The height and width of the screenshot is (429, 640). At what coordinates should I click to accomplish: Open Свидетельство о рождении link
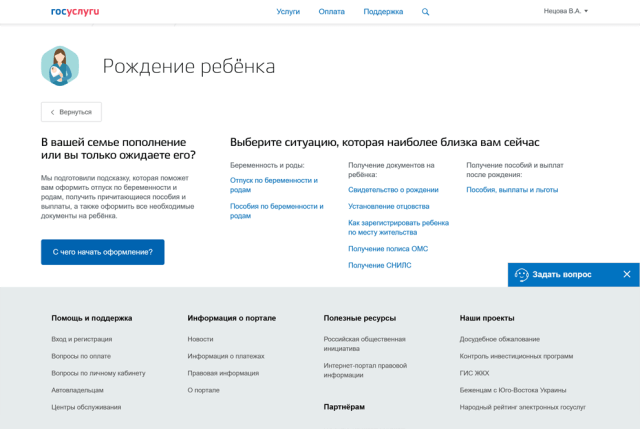(393, 190)
